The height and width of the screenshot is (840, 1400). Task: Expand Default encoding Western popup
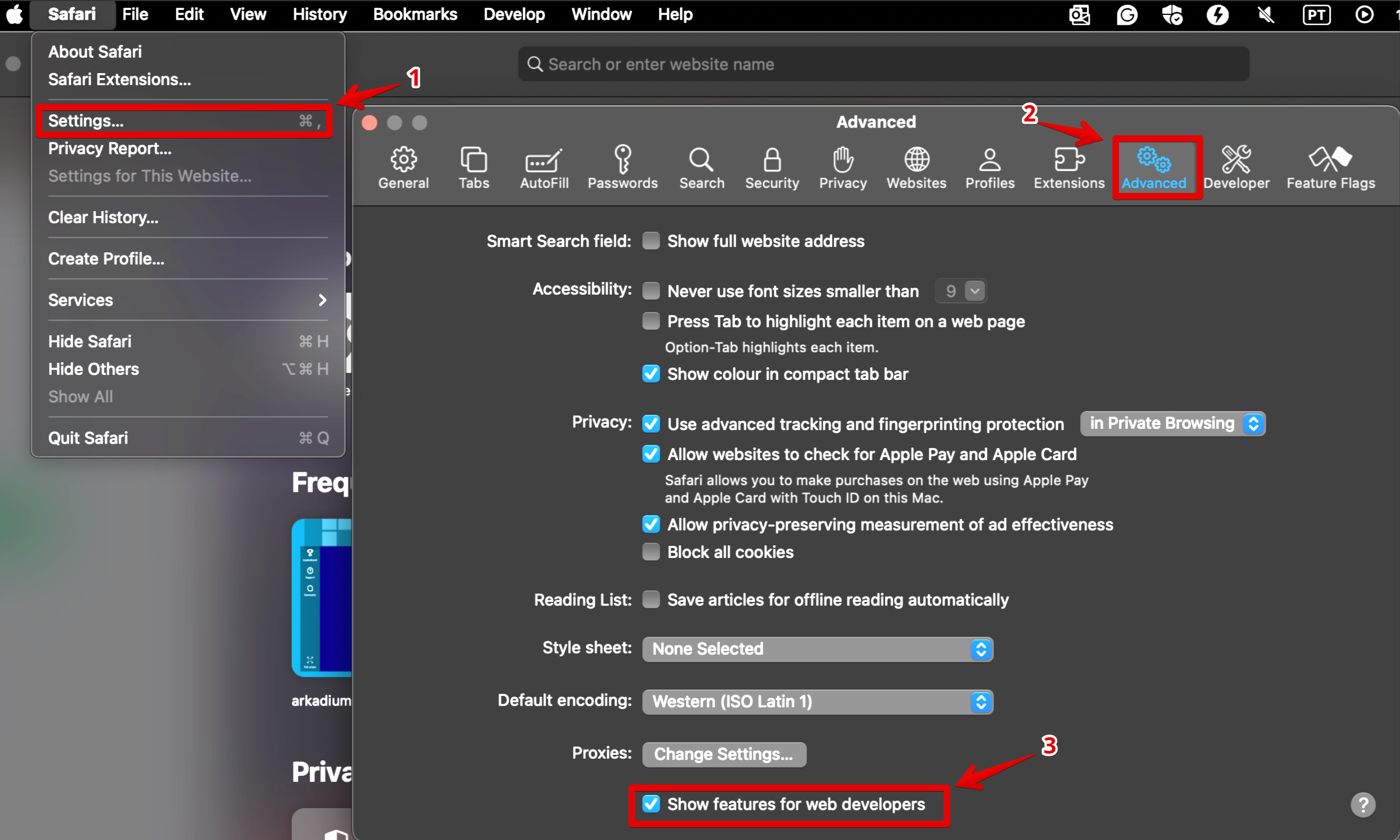pos(817,701)
